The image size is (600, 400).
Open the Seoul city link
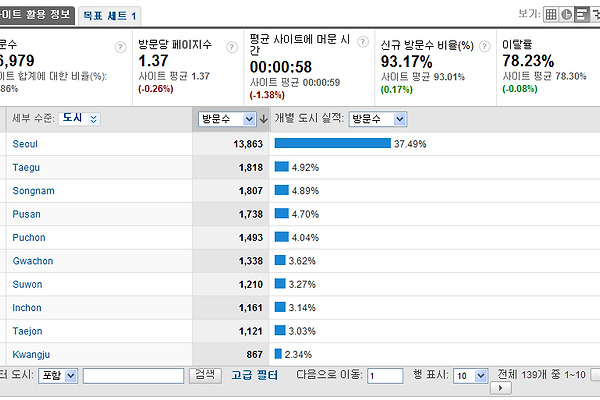point(26,144)
